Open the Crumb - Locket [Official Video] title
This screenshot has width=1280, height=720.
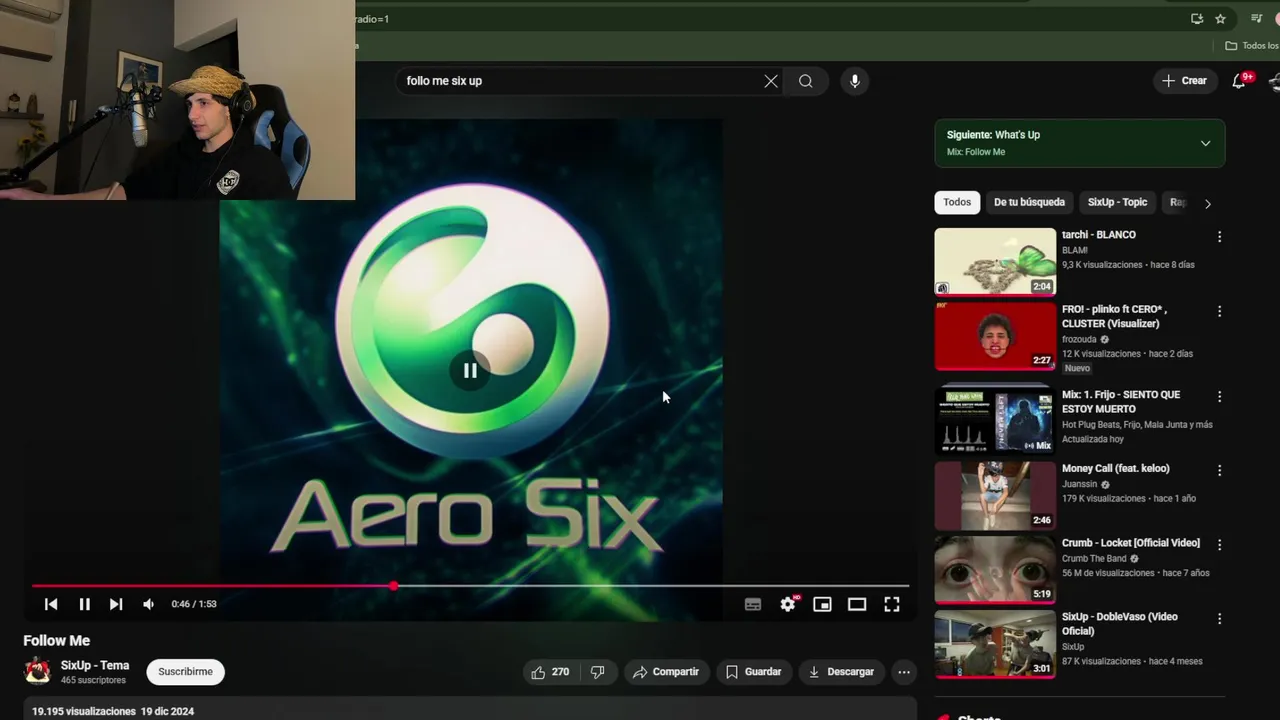click(x=1131, y=543)
